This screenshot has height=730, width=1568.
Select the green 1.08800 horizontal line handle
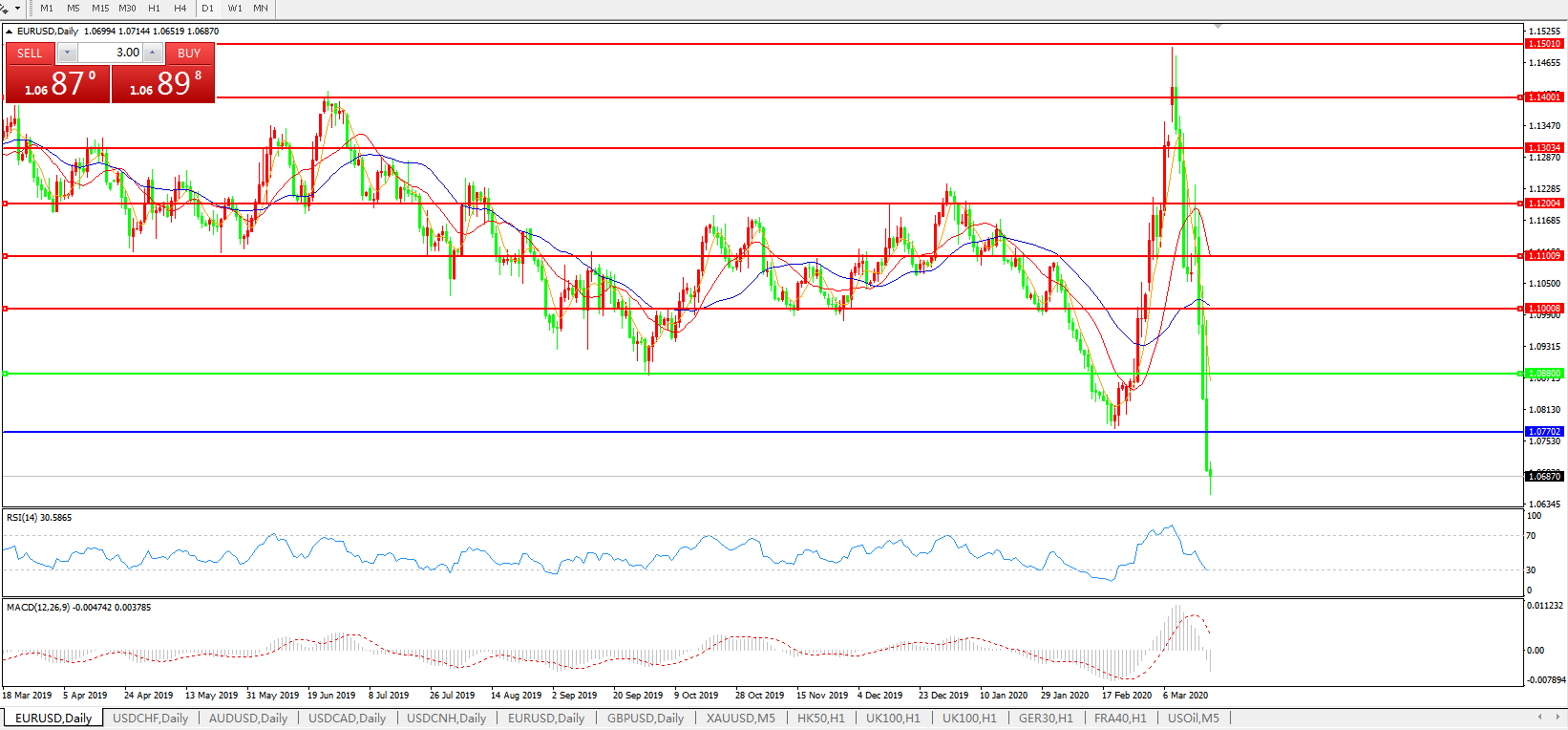pos(6,374)
